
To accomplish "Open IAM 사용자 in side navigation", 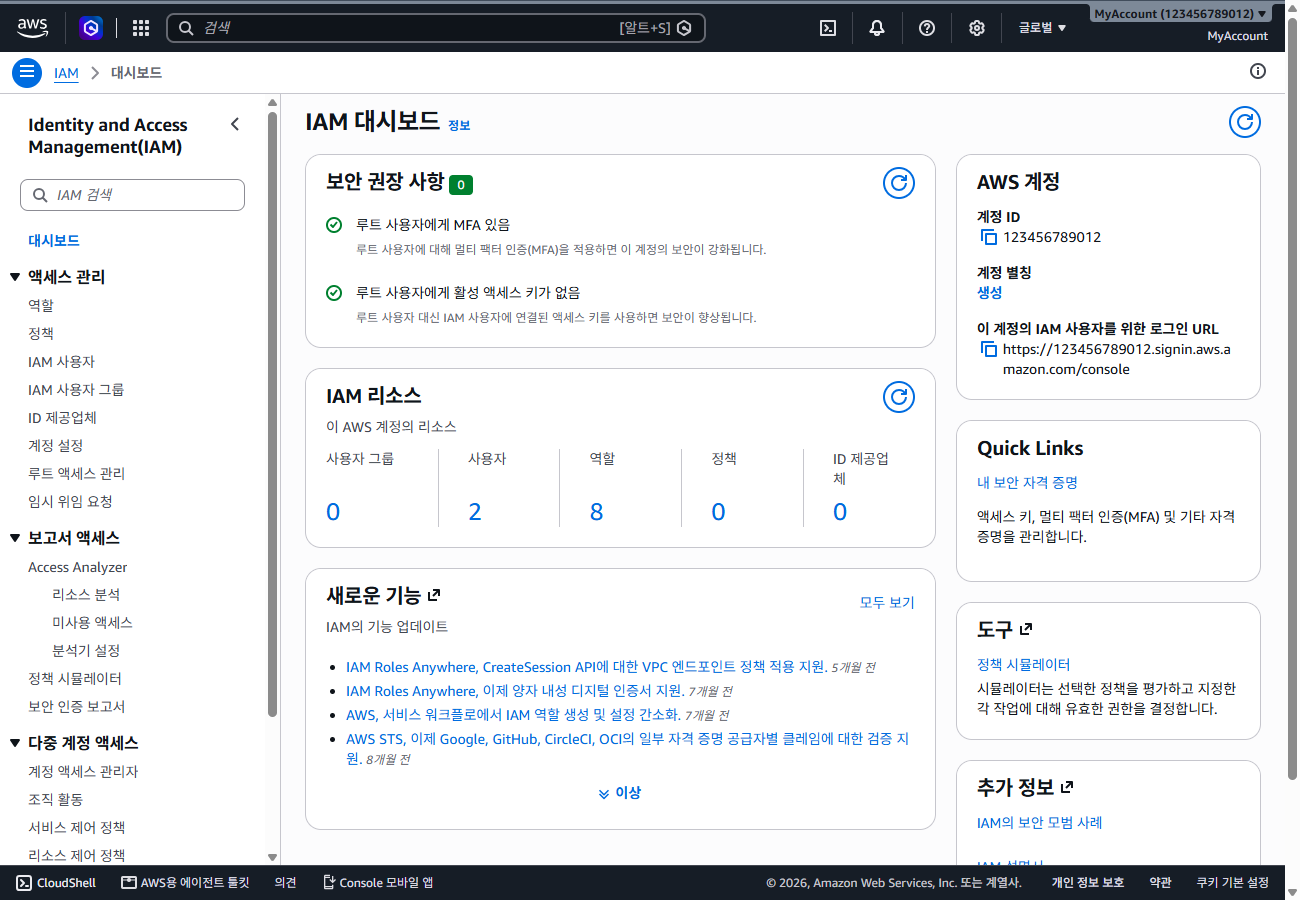I will click(x=61, y=361).
